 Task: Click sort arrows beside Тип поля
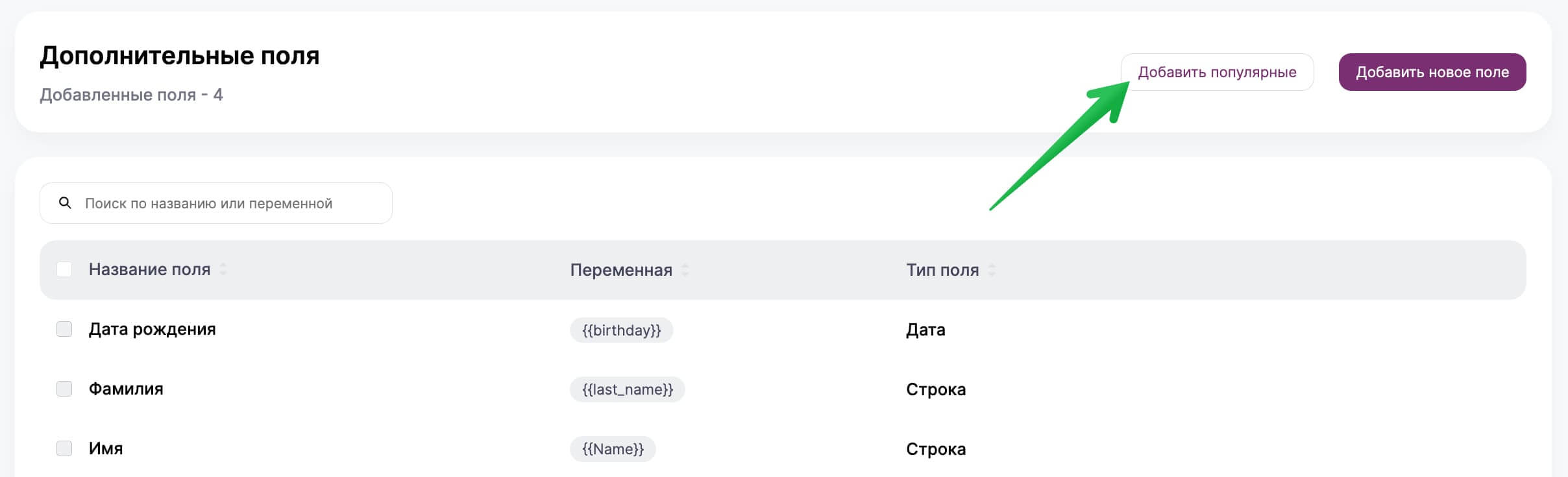point(992,270)
